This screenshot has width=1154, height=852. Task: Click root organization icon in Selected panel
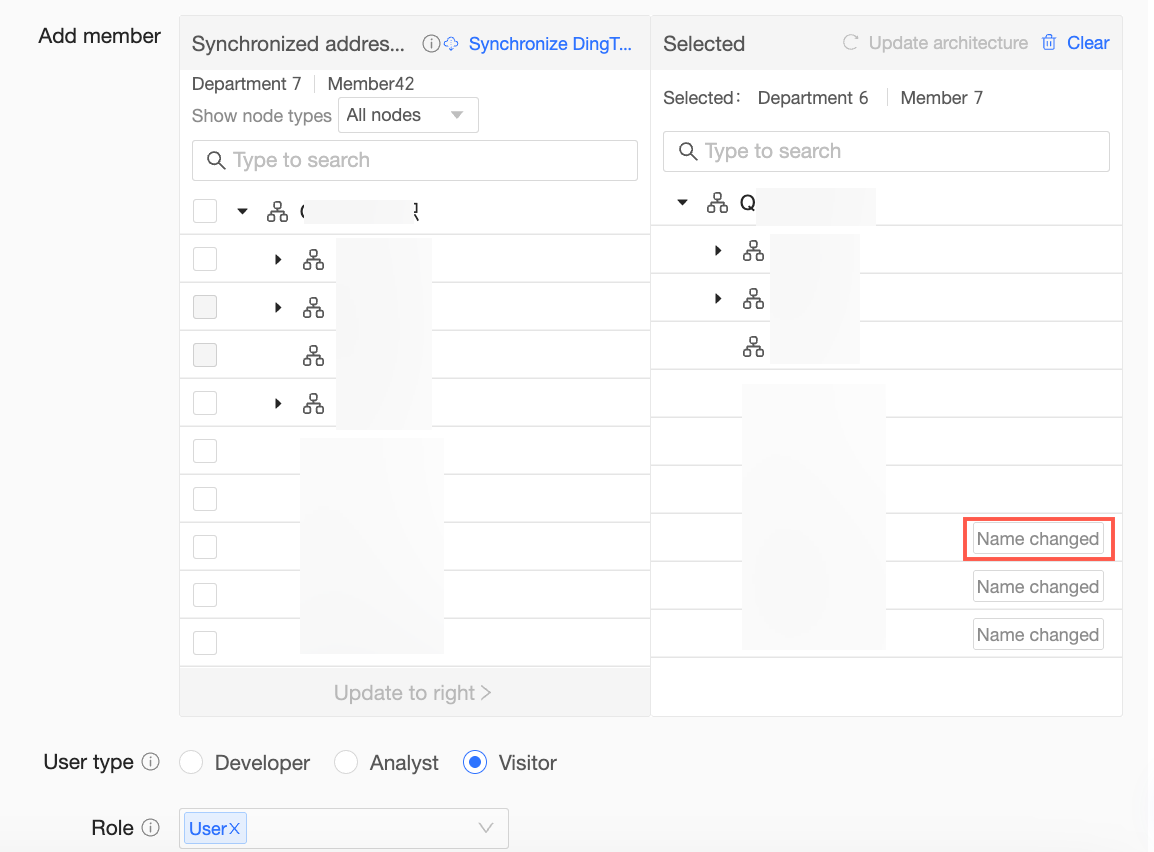click(717, 203)
